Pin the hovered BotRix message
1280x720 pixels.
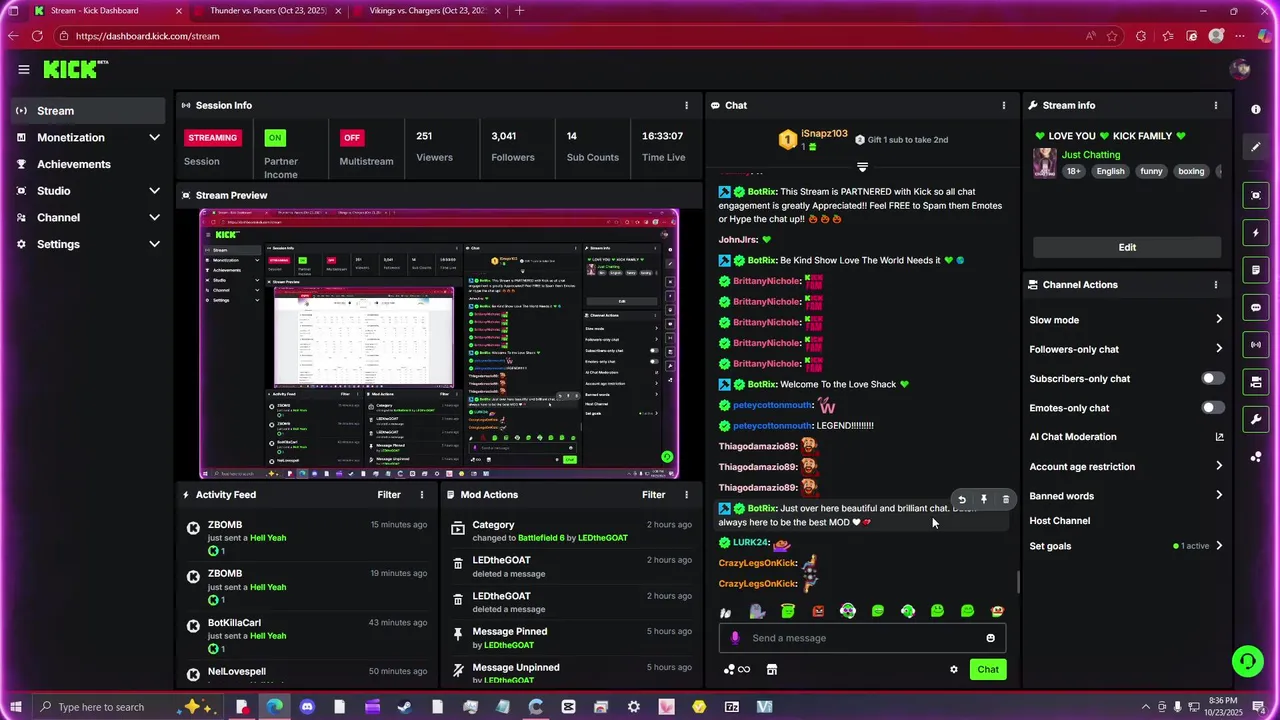[984, 499]
